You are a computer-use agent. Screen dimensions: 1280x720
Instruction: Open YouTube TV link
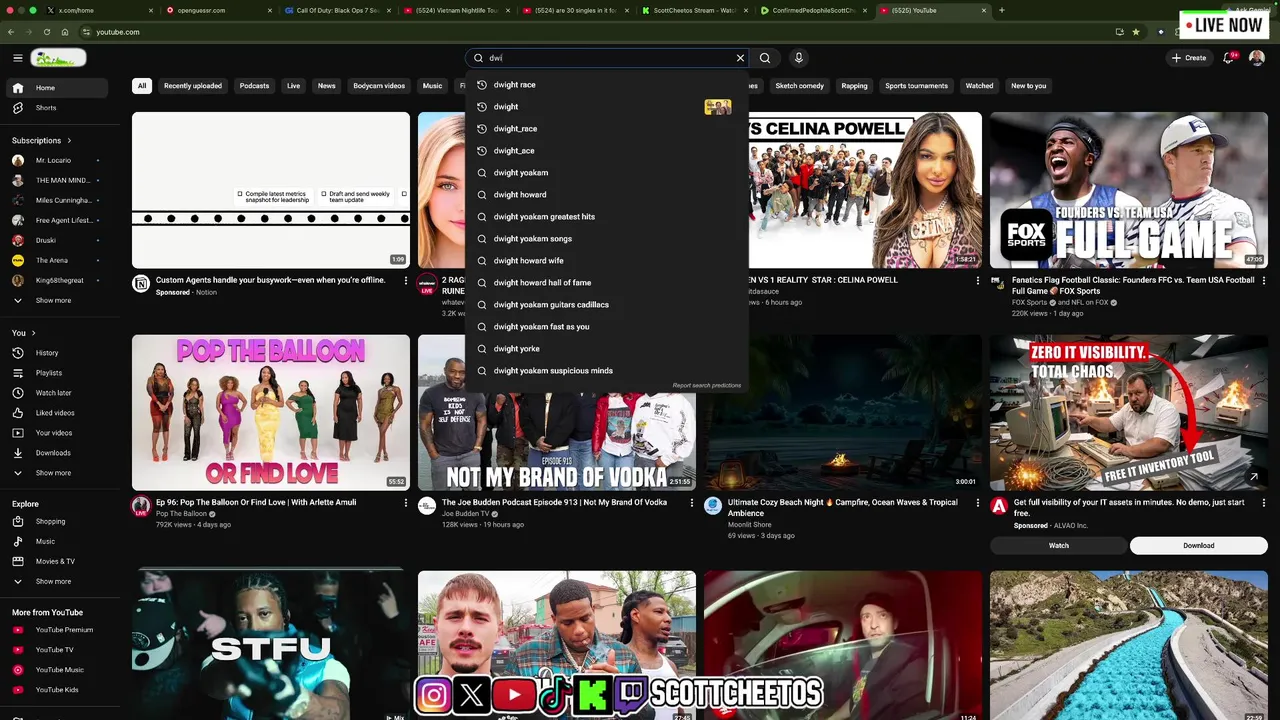pos(58,650)
